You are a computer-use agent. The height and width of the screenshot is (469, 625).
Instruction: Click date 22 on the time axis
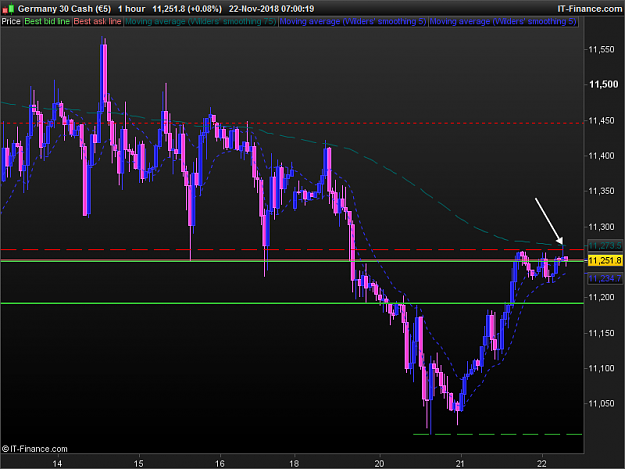pos(541,463)
